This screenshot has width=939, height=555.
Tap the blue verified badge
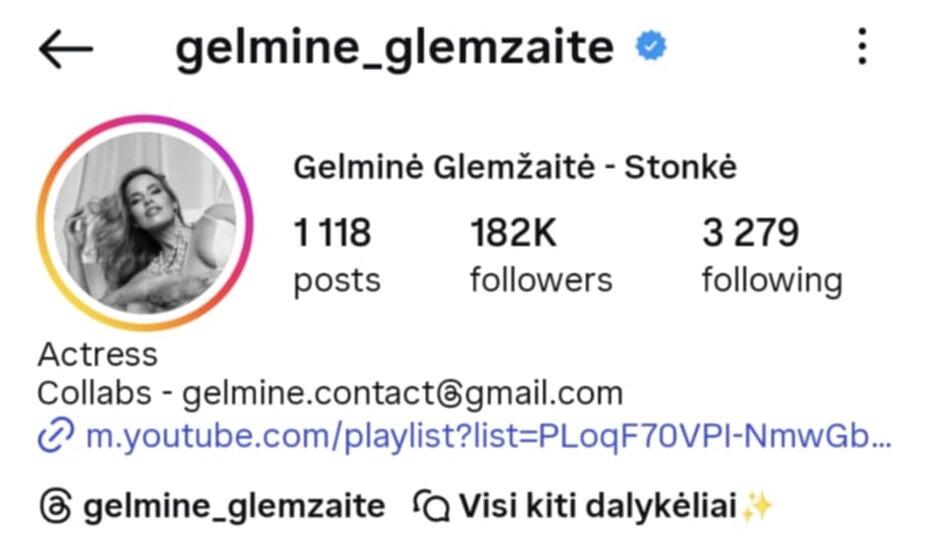point(651,46)
